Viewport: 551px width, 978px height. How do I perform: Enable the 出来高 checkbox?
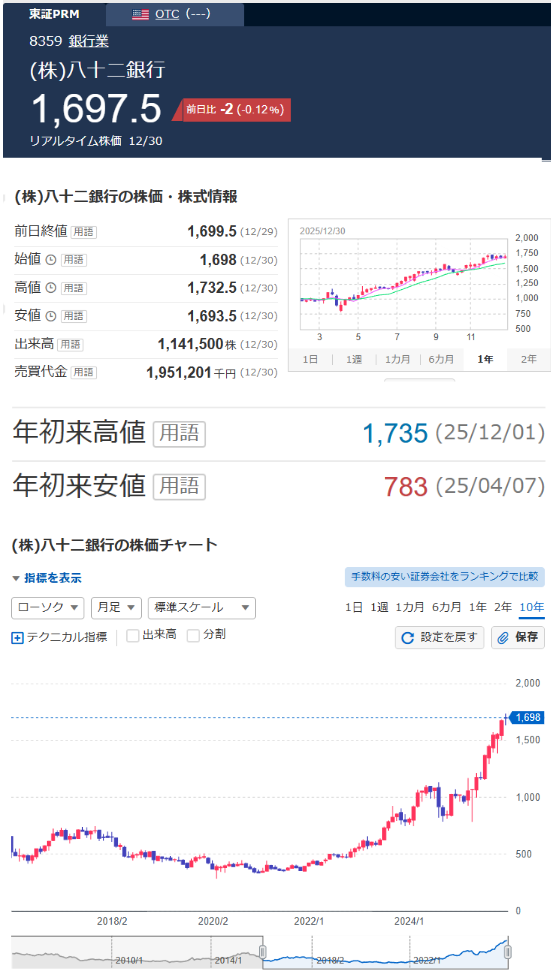point(132,636)
